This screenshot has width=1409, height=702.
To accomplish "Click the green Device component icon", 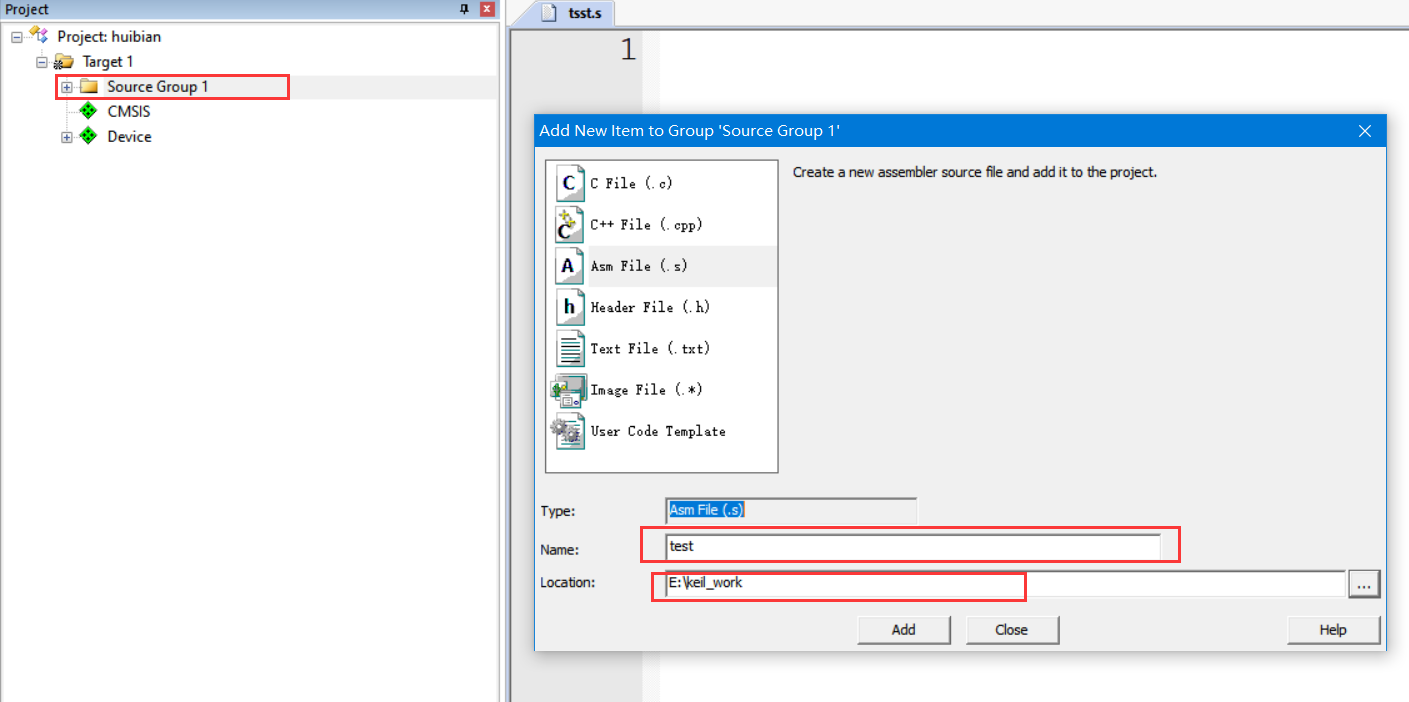I will [x=88, y=136].
